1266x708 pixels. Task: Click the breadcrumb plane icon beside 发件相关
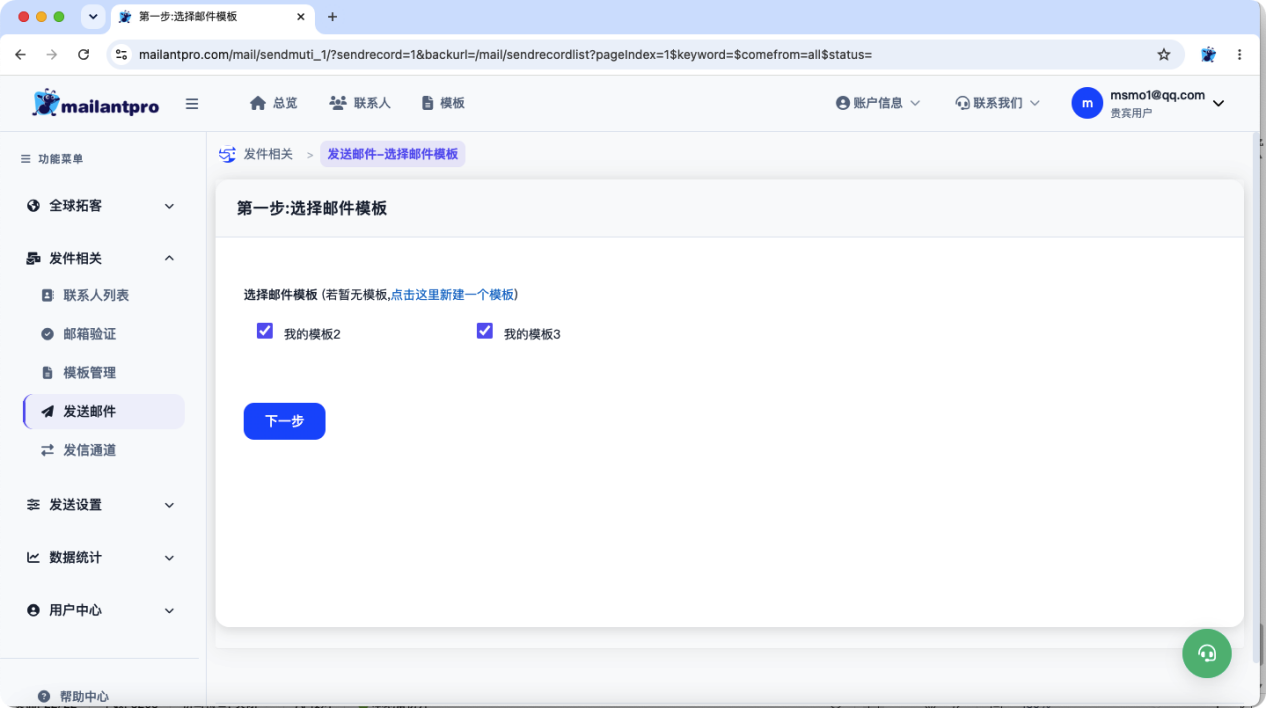[227, 155]
